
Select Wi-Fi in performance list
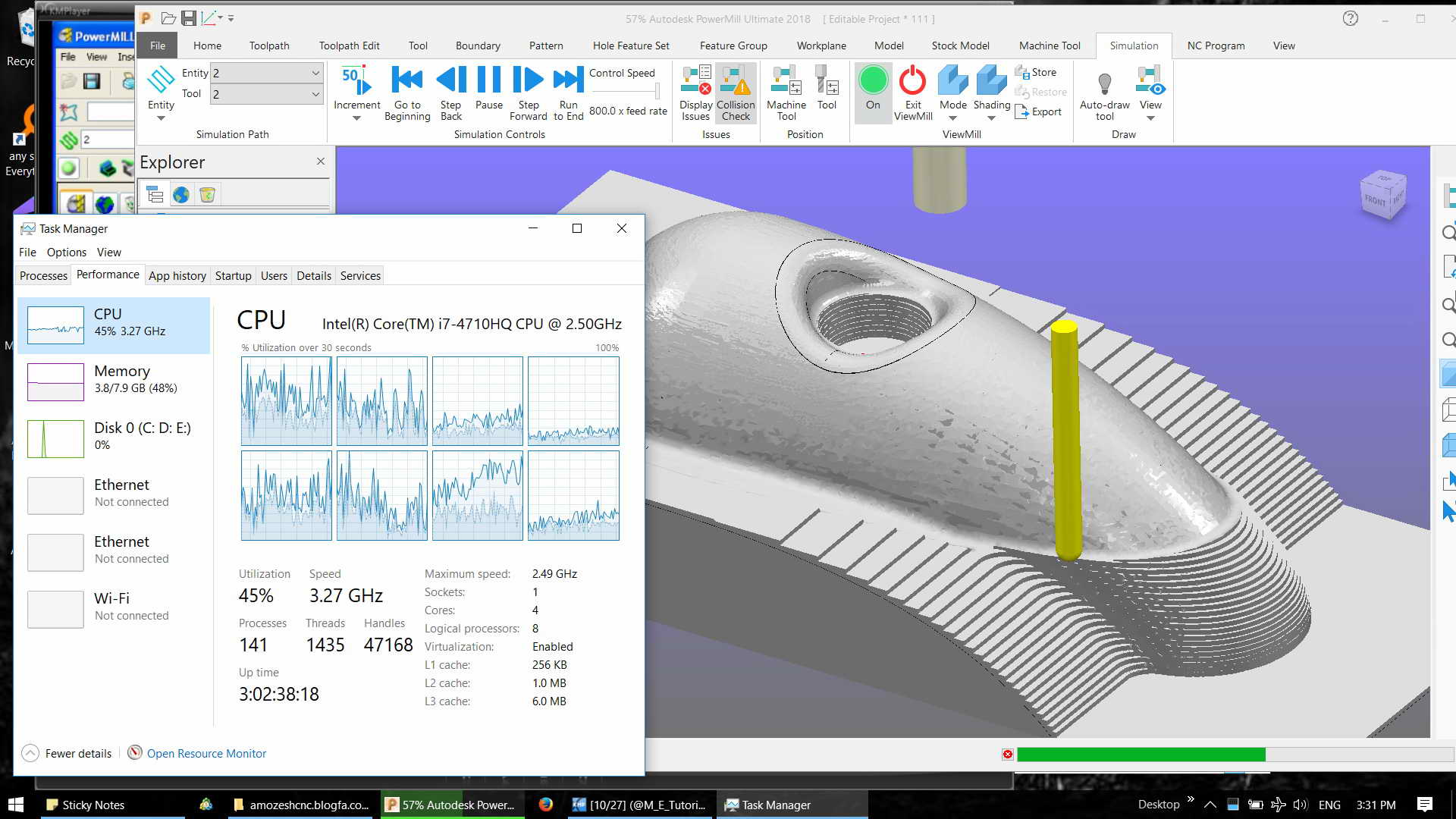point(114,609)
